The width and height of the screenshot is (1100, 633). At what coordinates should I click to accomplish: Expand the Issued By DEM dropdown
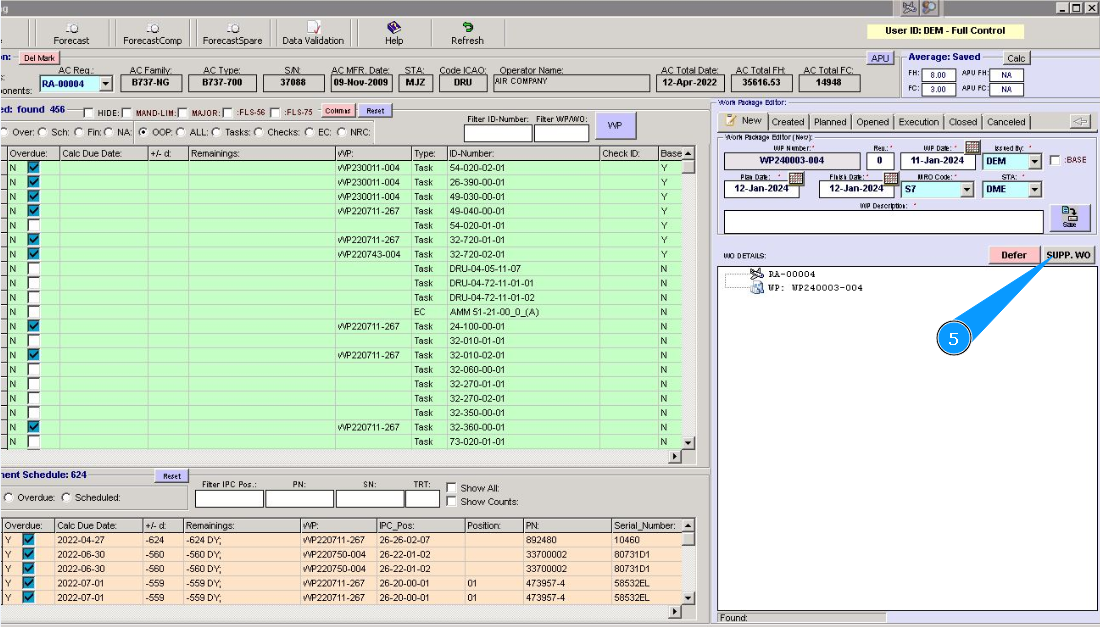click(x=1034, y=161)
